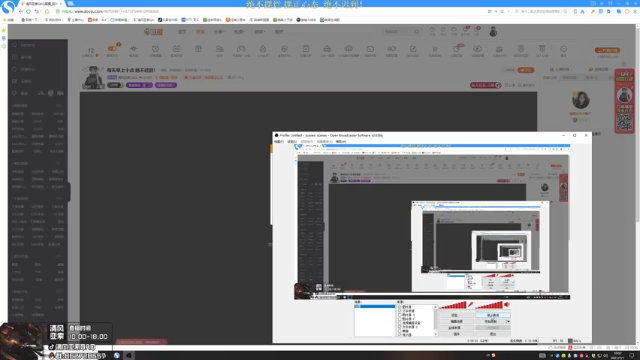Click the microphone icon in OBS mixer
Image resolution: width=640 pixels, height=360 pixels.
click(471, 304)
